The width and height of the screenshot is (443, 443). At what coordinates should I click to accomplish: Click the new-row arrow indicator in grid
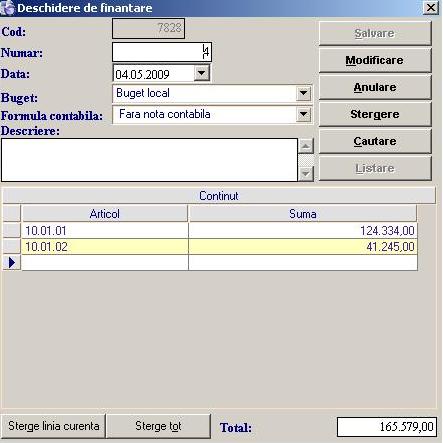[x=12, y=263]
